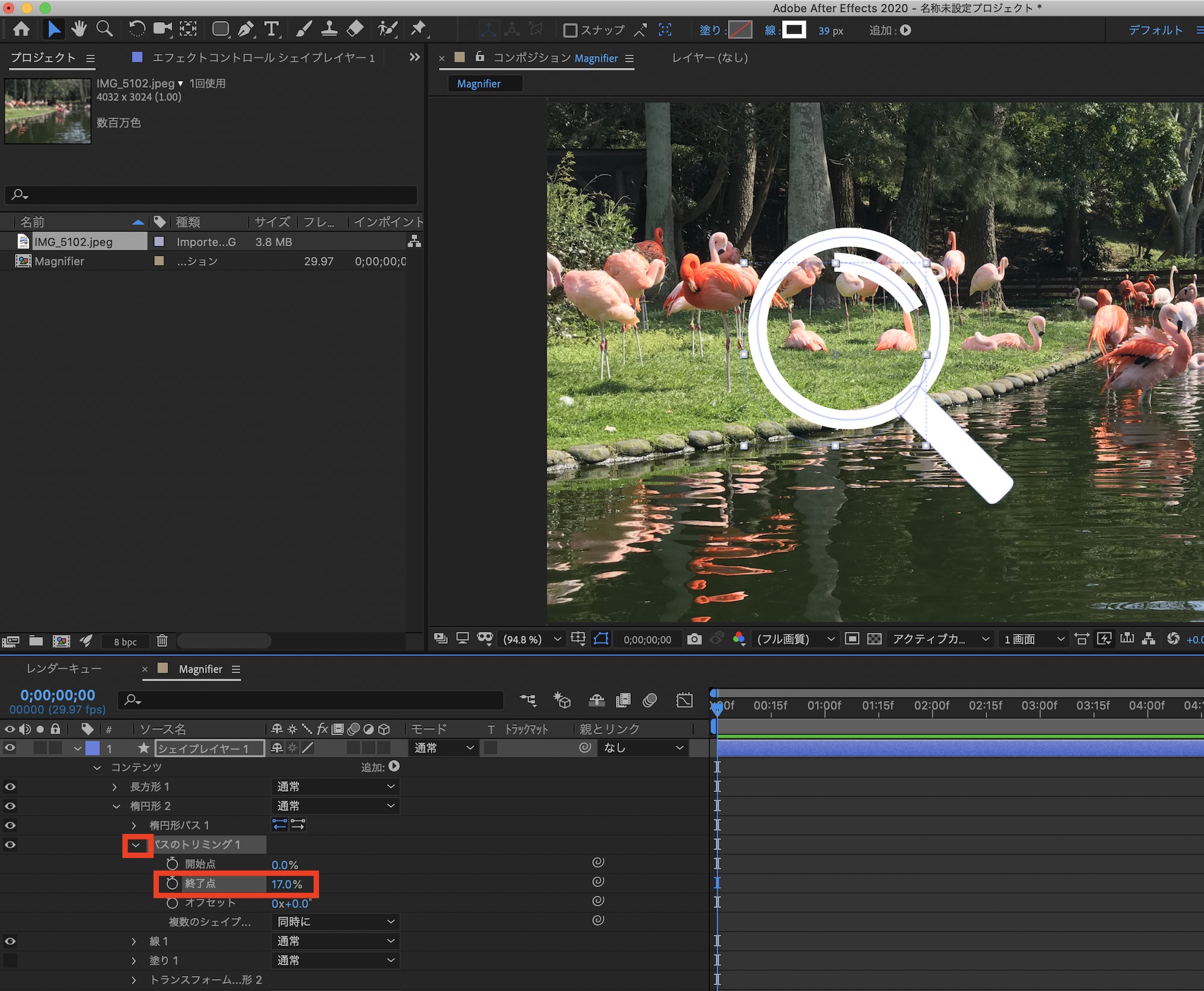Collapse the パスのトリミング 1 property group
Screen dimensions: 1204x991
[x=136, y=845]
